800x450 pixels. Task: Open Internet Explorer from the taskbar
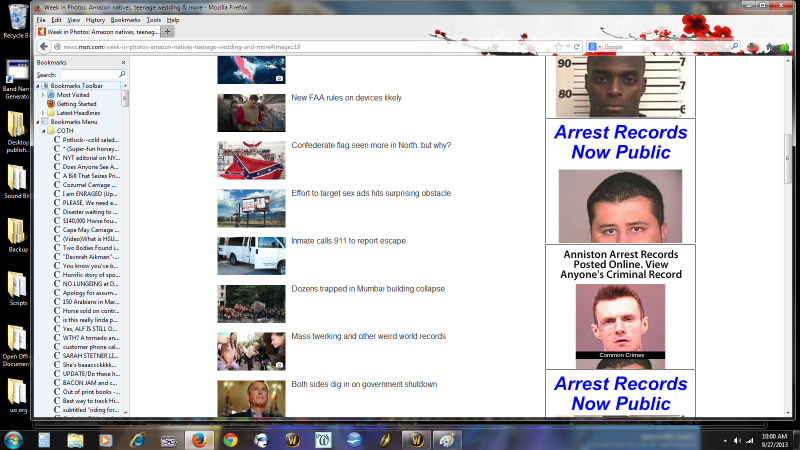point(137,440)
